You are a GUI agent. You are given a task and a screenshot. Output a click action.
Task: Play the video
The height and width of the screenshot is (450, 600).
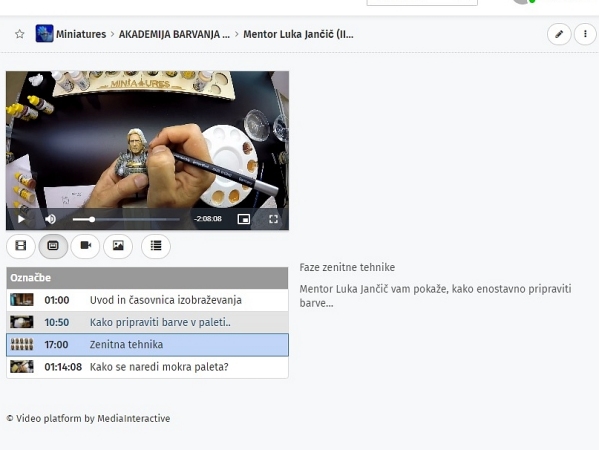(x=21, y=219)
